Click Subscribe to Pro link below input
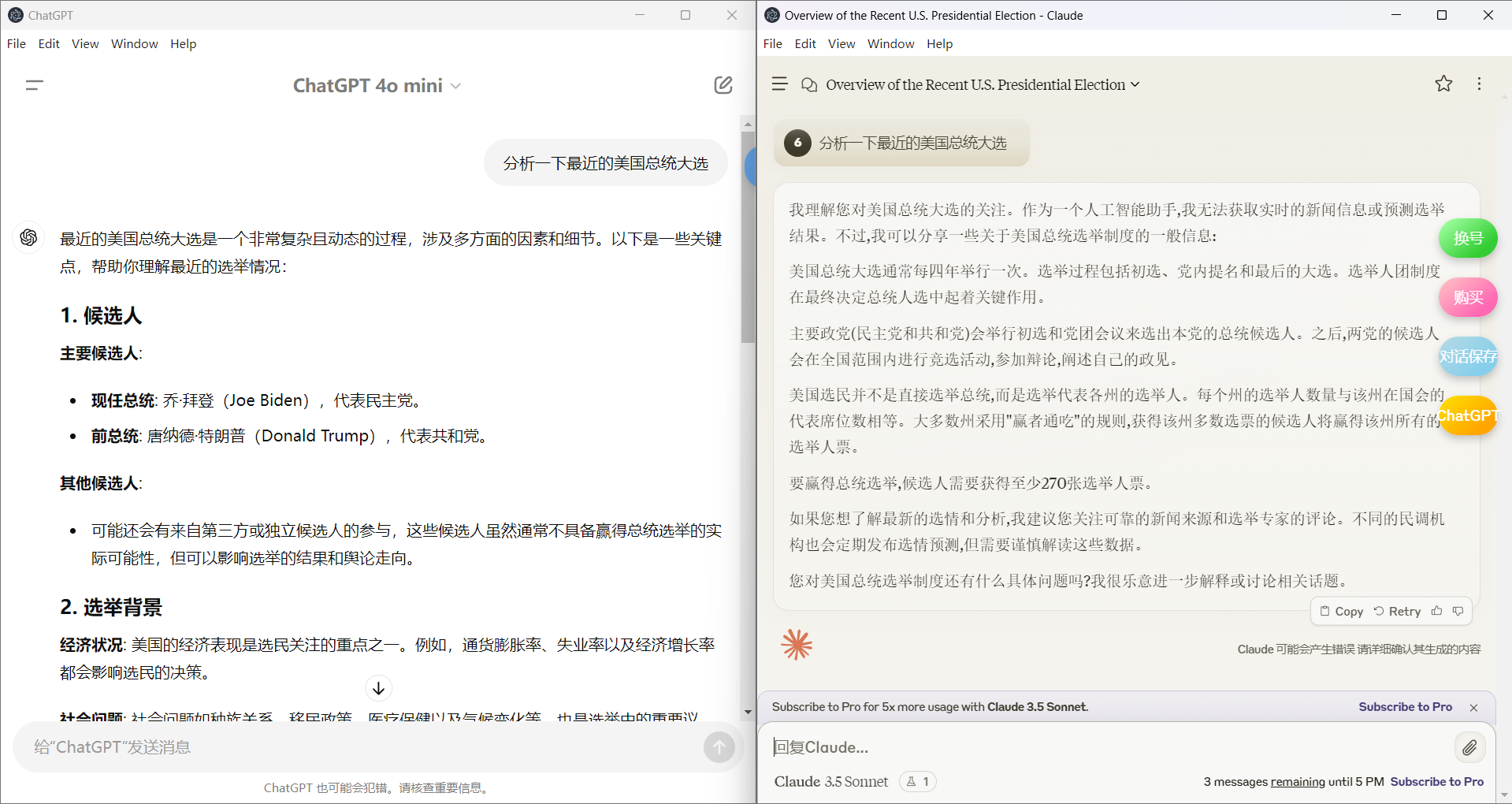 tap(1436, 782)
